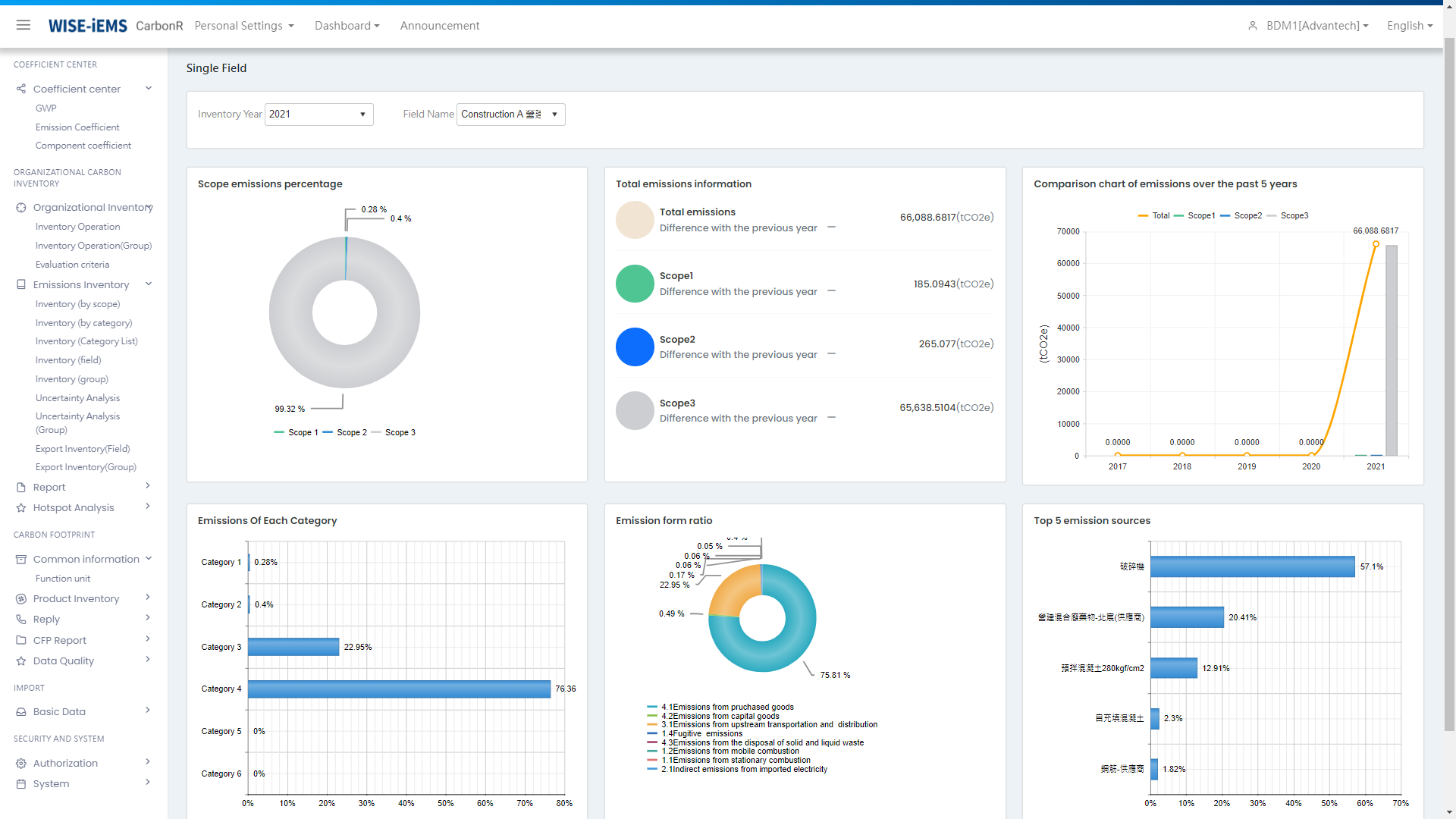
Task: Click the Coefficient center share icon
Action: pyautogui.click(x=21, y=89)
